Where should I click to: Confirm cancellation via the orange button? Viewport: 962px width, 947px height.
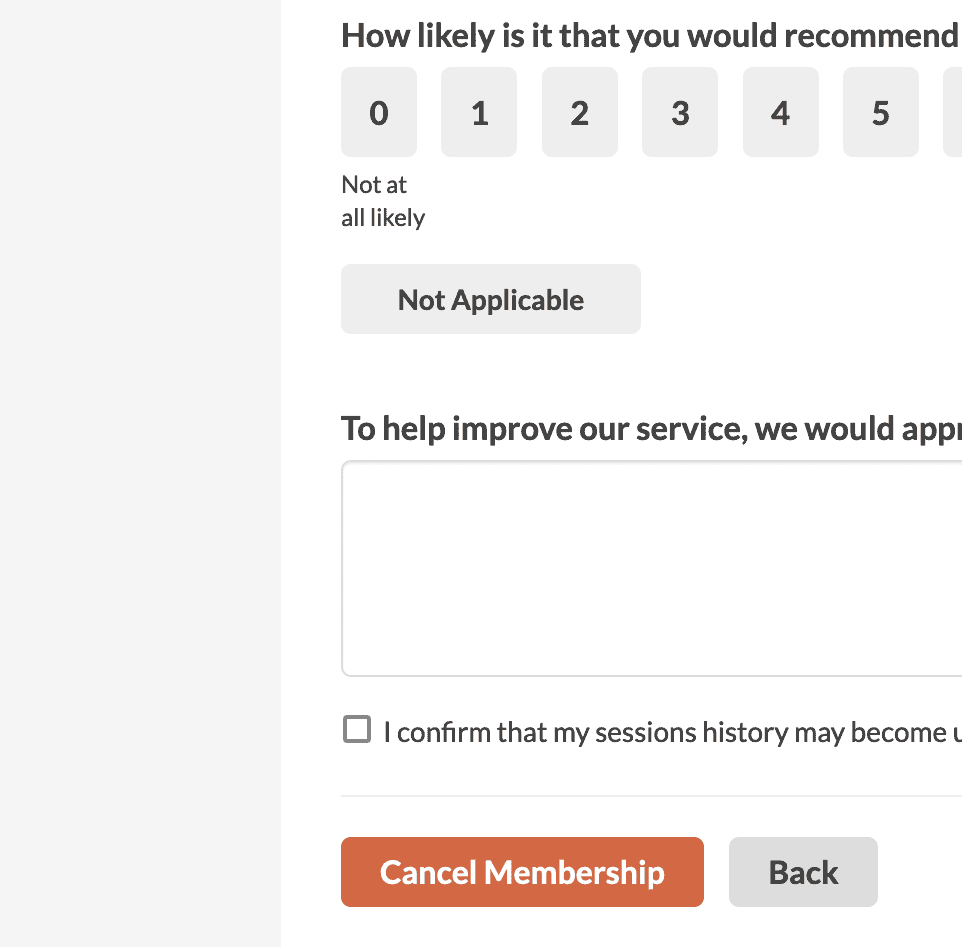pos(522,871)
